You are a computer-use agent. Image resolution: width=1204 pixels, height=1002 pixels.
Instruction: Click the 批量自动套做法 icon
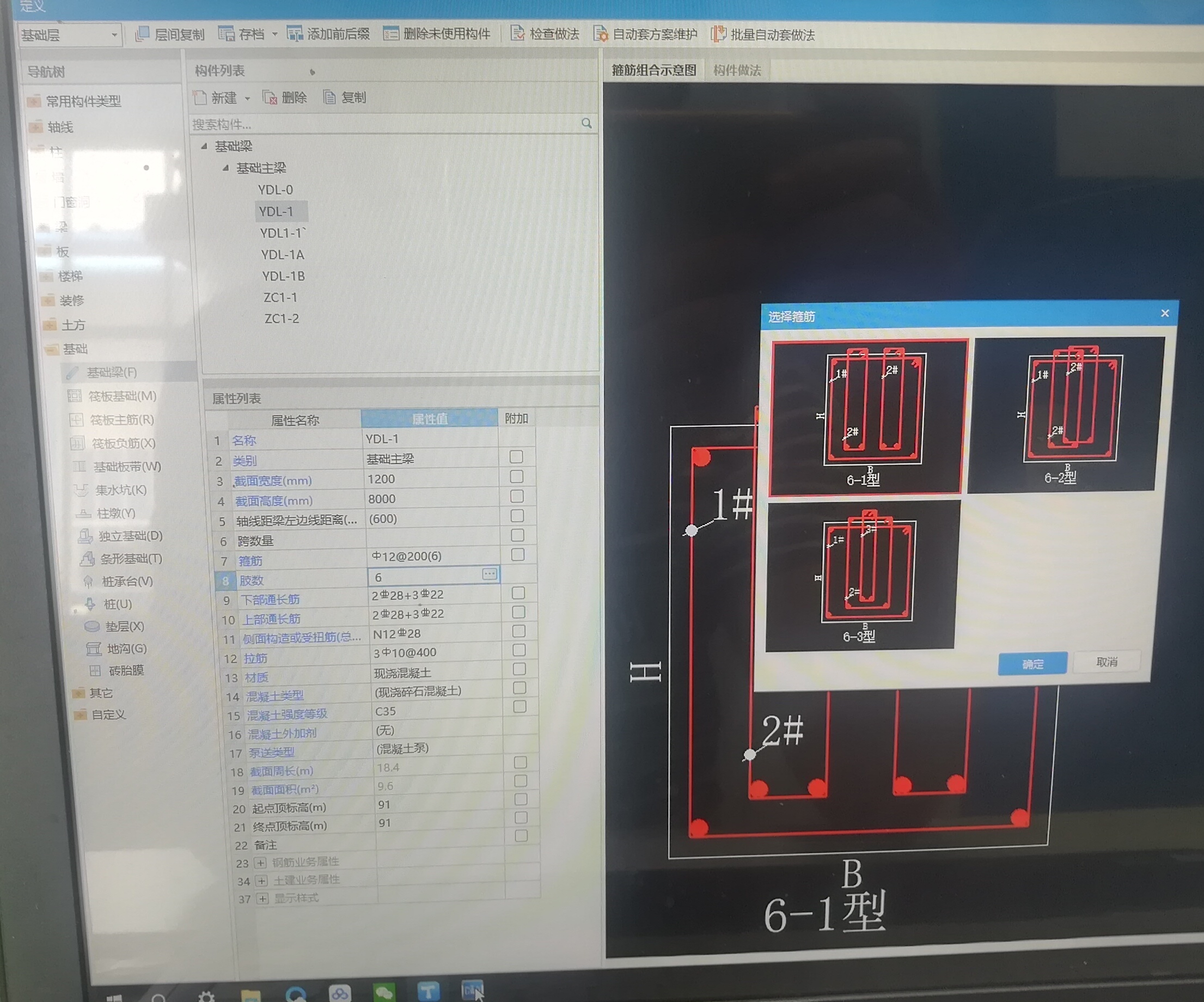point(718,34)
